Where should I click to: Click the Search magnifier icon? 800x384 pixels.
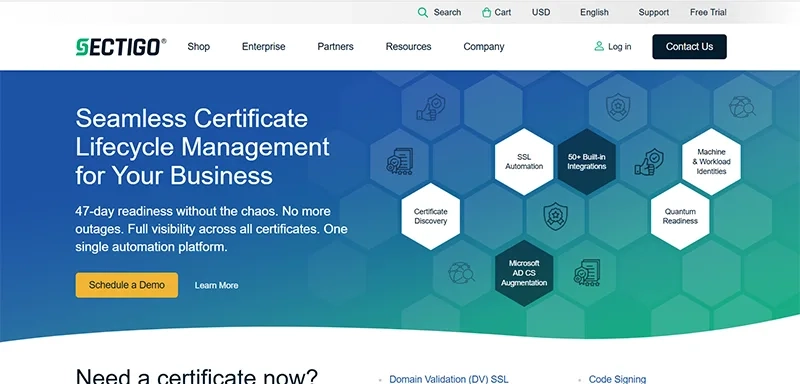point(422,12)
